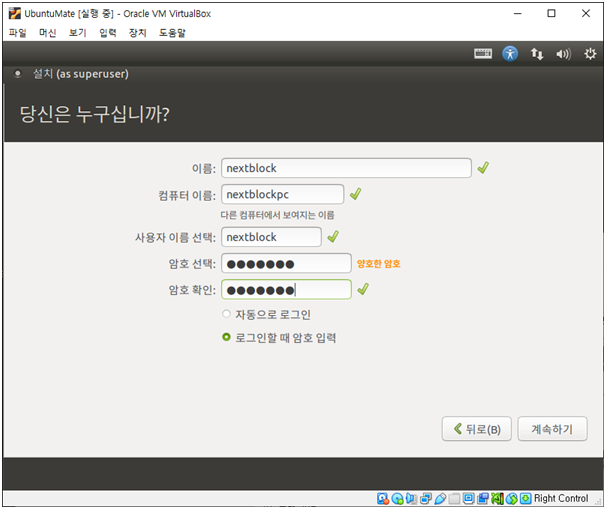Click the keyboard capture green-arrow icon

pyautogui.click(x=525, y=499)
